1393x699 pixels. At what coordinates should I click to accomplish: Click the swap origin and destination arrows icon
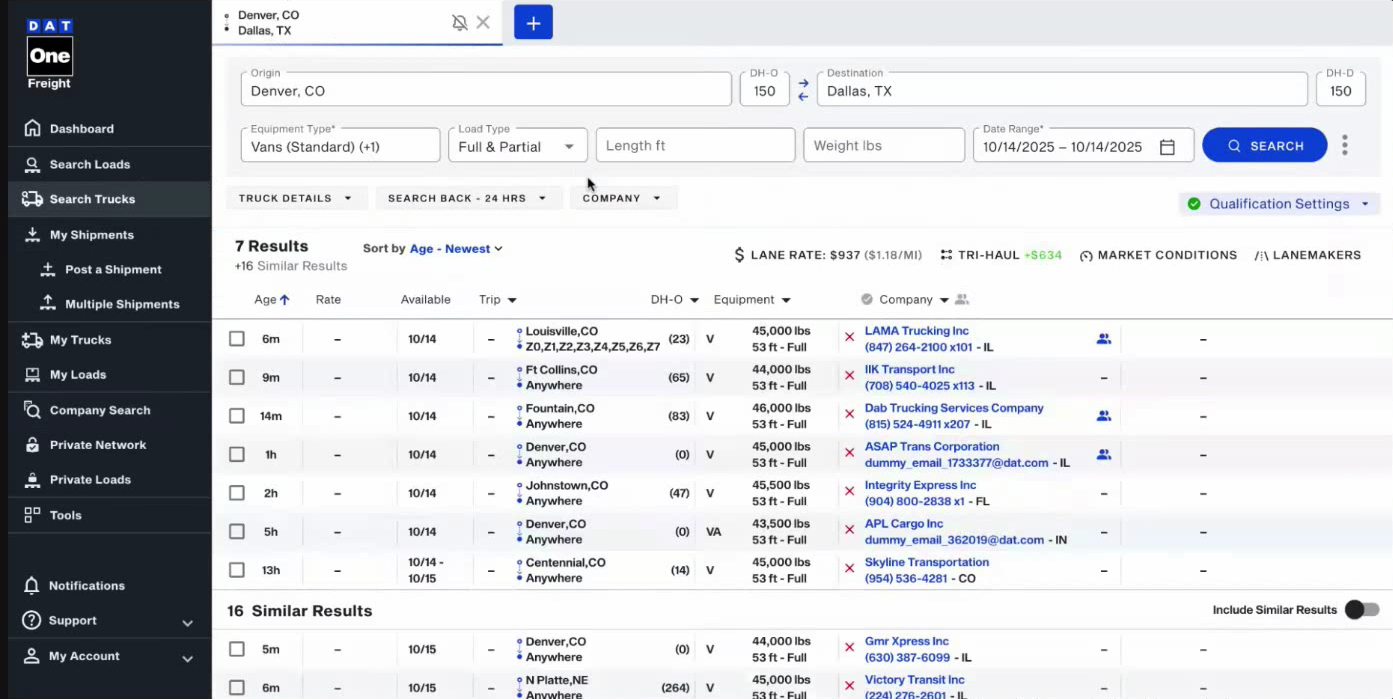click(803, 90)
